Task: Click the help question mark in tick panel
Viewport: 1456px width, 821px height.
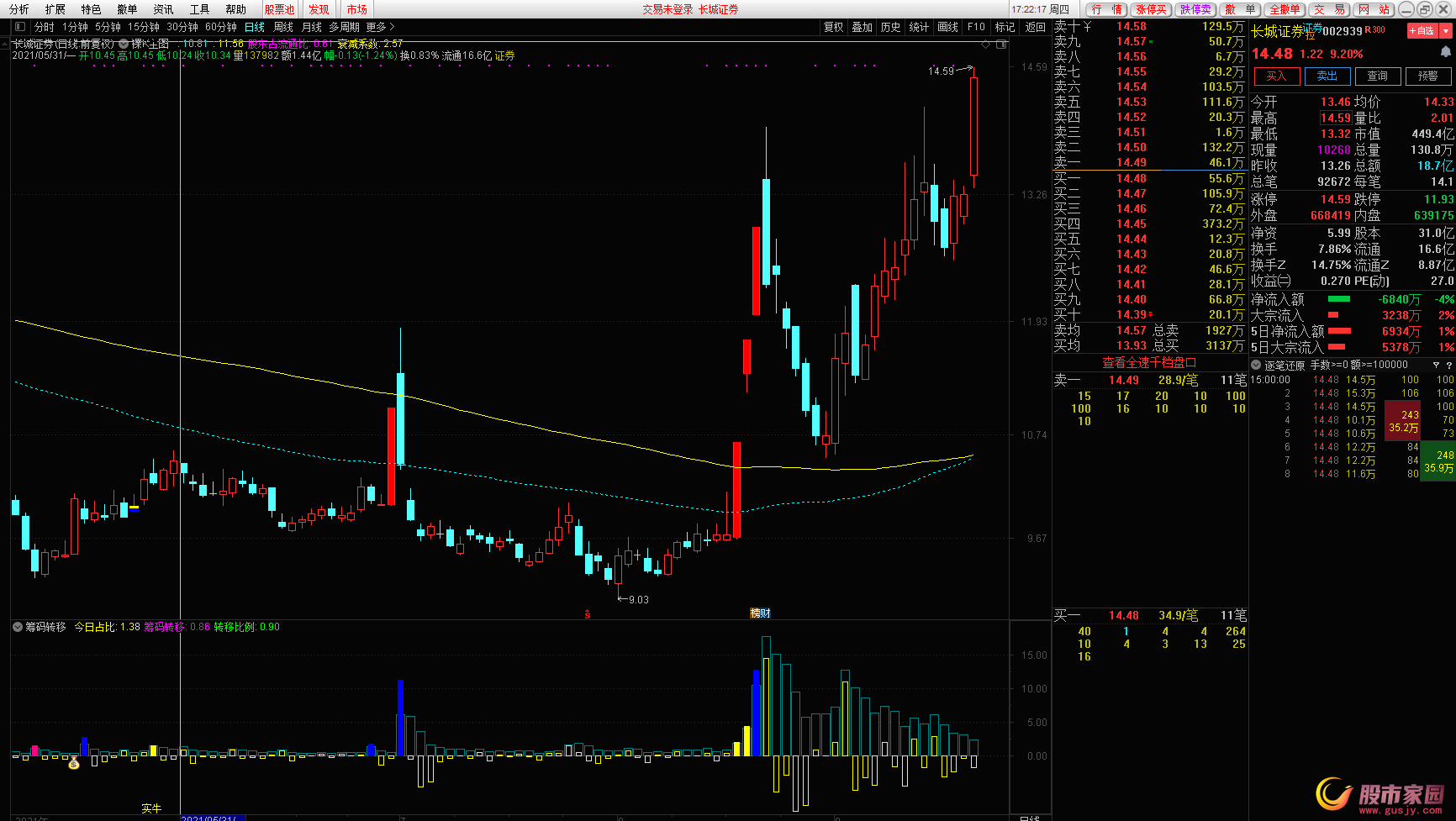Action: click(1448, 366)
